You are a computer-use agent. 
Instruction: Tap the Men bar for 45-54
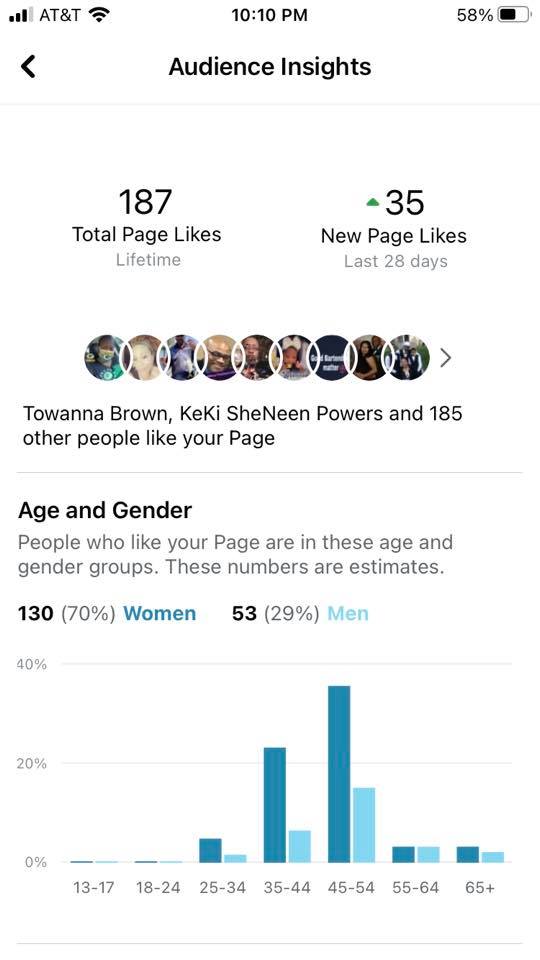click(364, 825)
